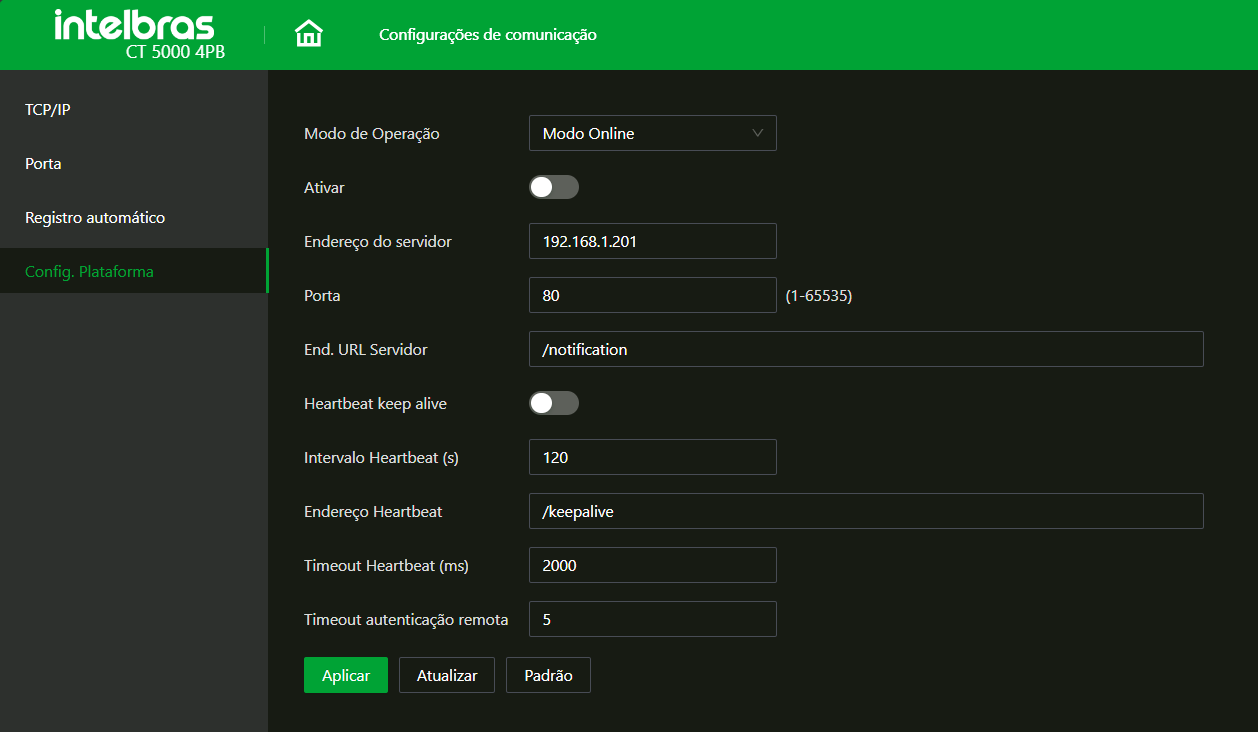
Task: Click the End. URL Servidor field
Action: pyautogui.click(x=865, y=349)
